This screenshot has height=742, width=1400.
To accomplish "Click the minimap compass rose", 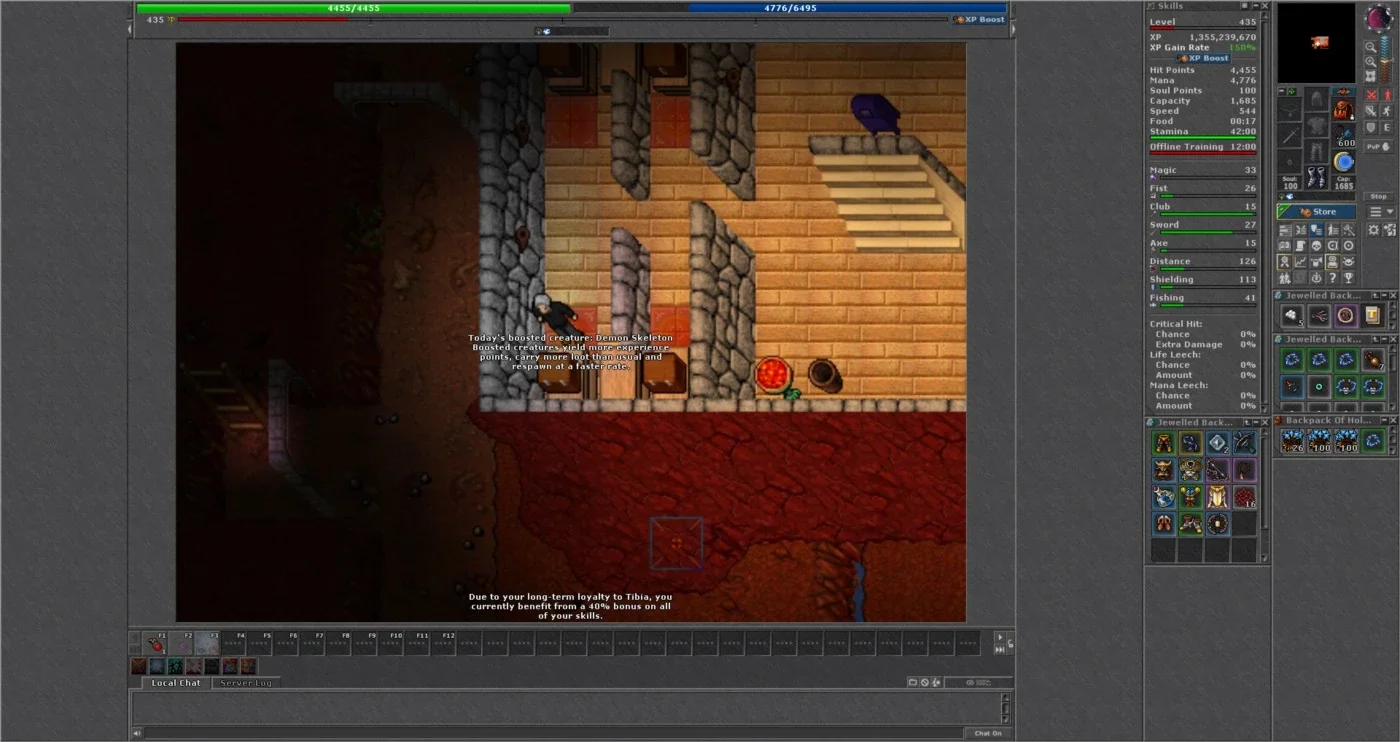I will [1378, 18].
